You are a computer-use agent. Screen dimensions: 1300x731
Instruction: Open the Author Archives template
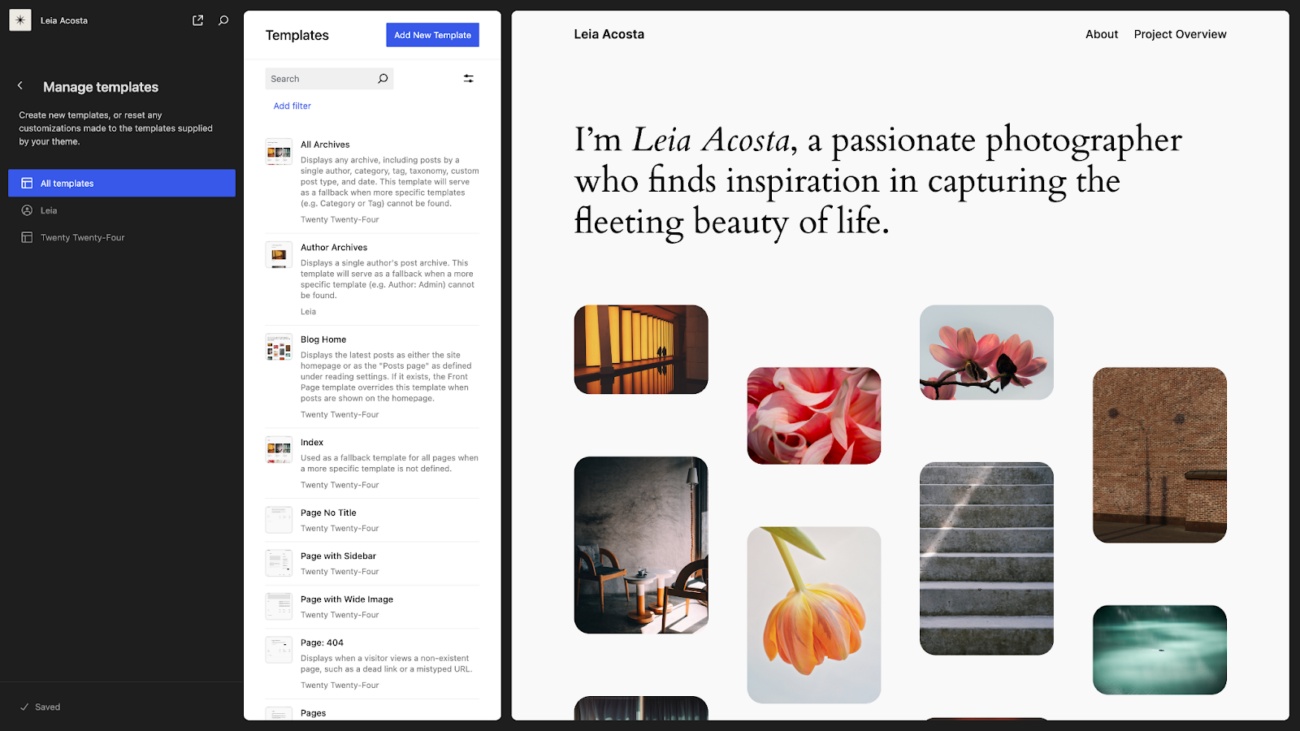[334, 247]
